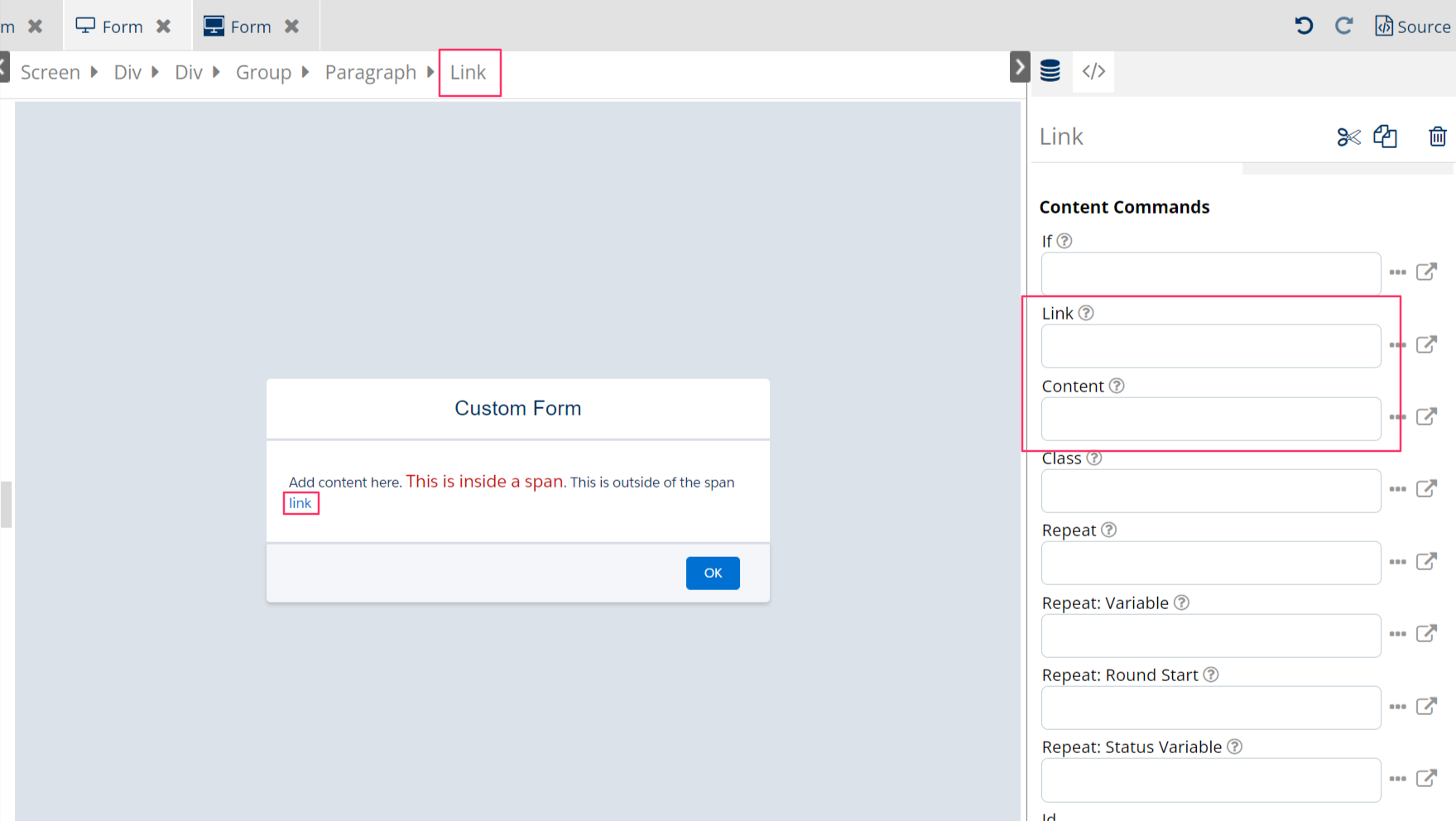This screenshot has height=821, width=1456.
Task: Select the Paragraph breadcrumb item
Action: [370, 73]
